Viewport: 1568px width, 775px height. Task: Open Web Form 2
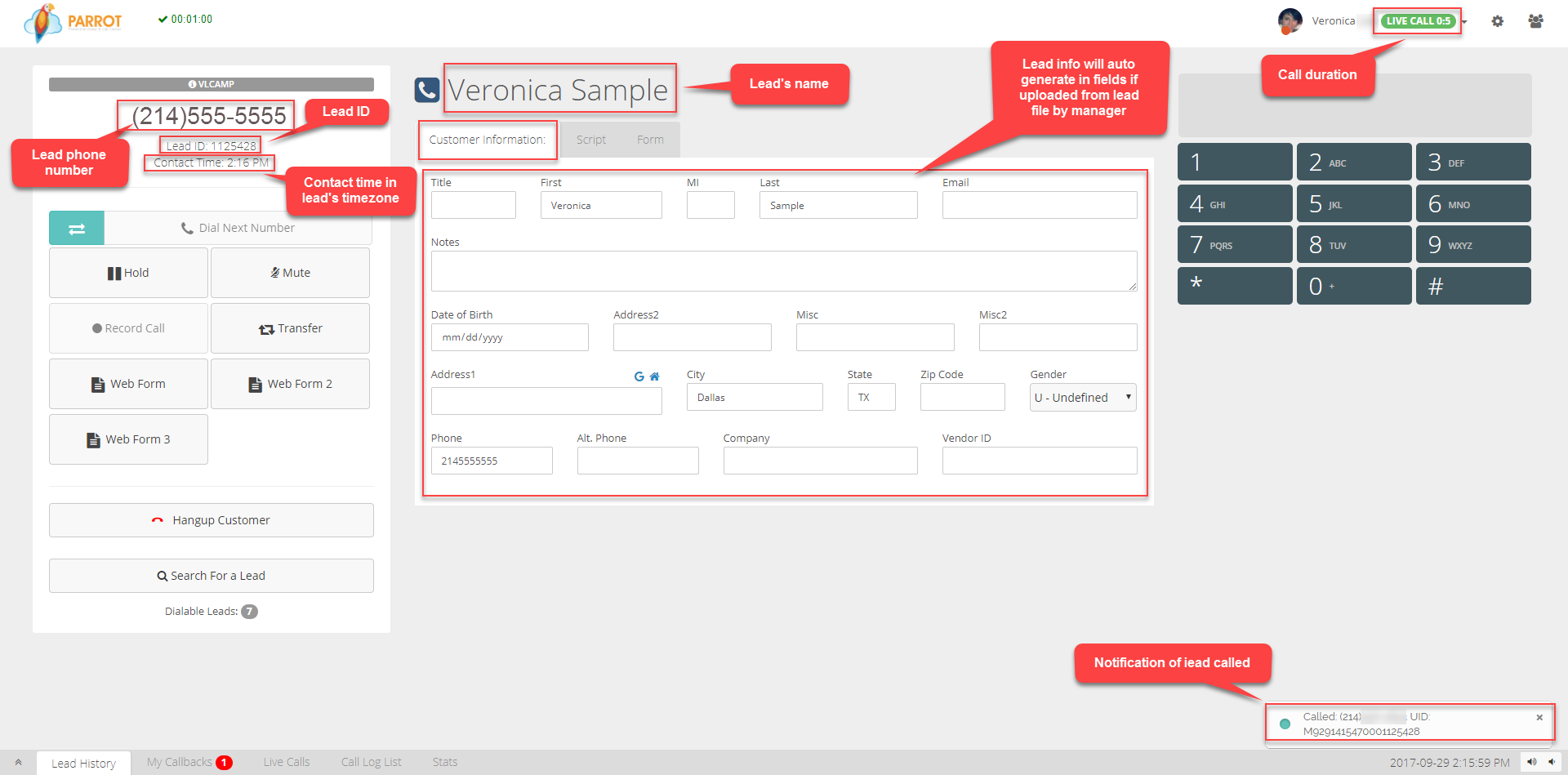coord(290,384)
